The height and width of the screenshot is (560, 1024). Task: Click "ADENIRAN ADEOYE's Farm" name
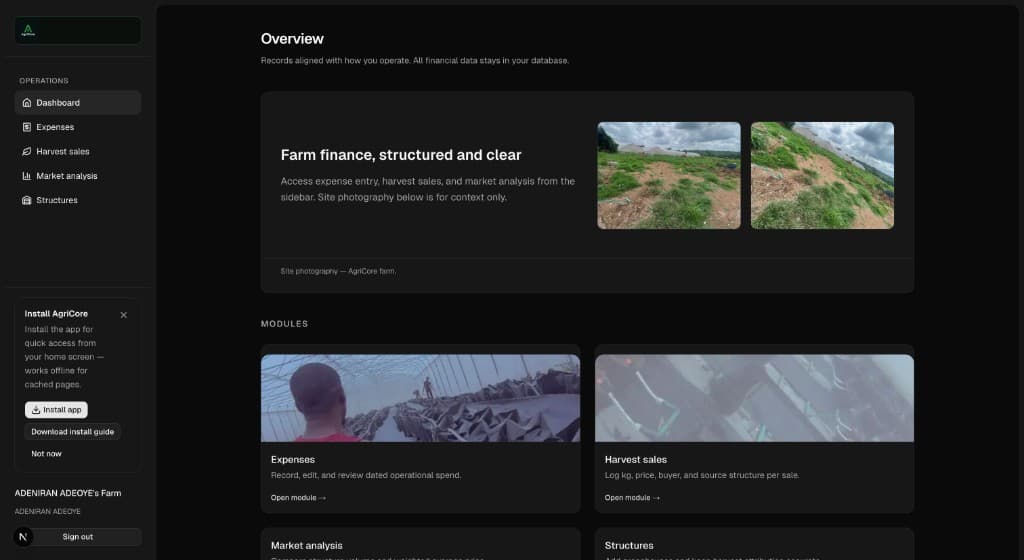pos(68,493)
